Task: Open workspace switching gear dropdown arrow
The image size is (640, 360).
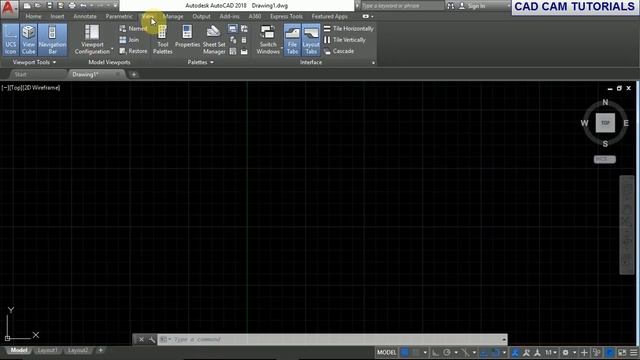Action: pos(575,352)
